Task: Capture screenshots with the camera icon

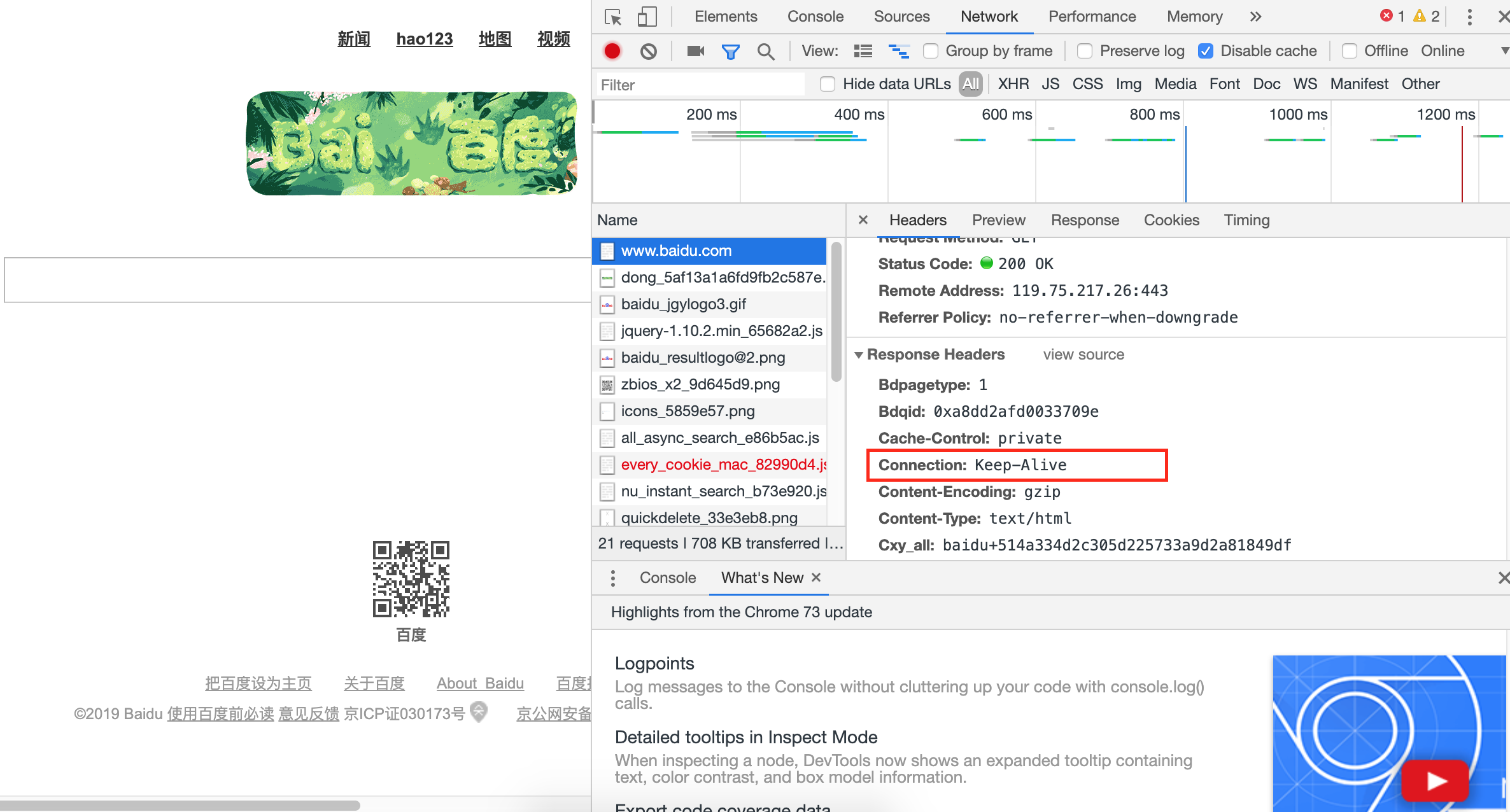Action: click(694, 51)
